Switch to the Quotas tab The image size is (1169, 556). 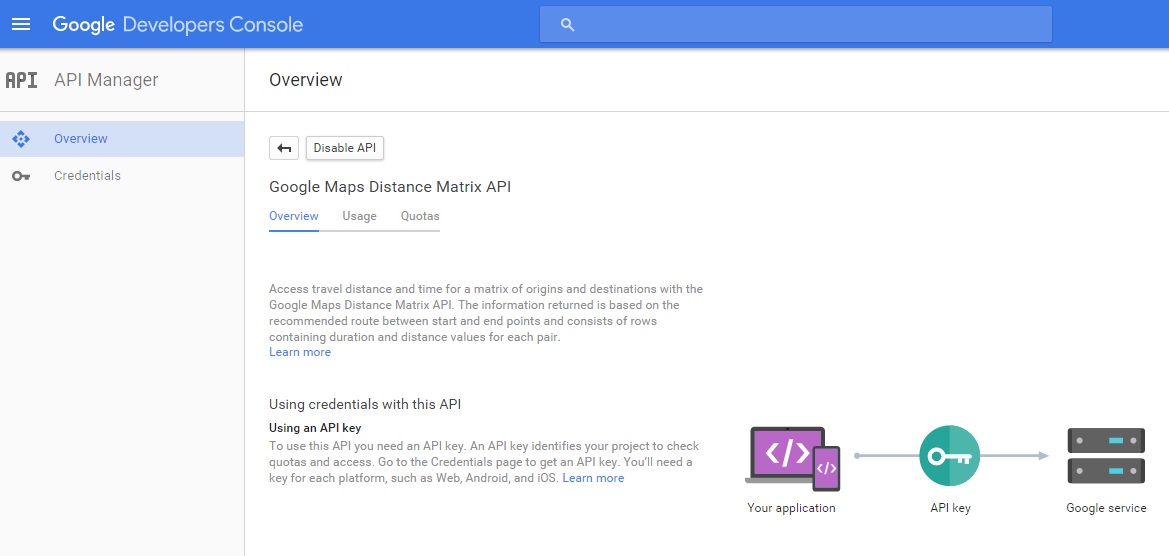(420, 216)
